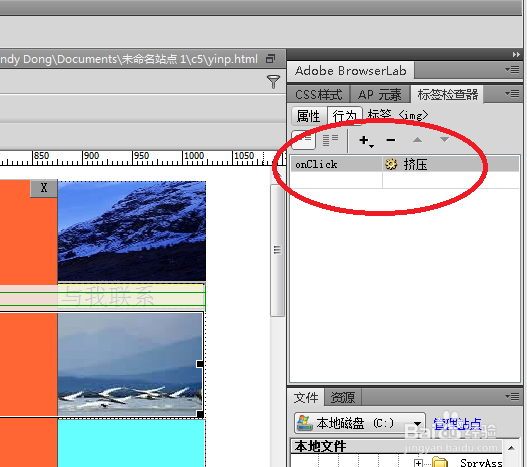This screenshot has height=467, width=527.
Task: Select the seagulls over water image
Action: coord(130,365)
